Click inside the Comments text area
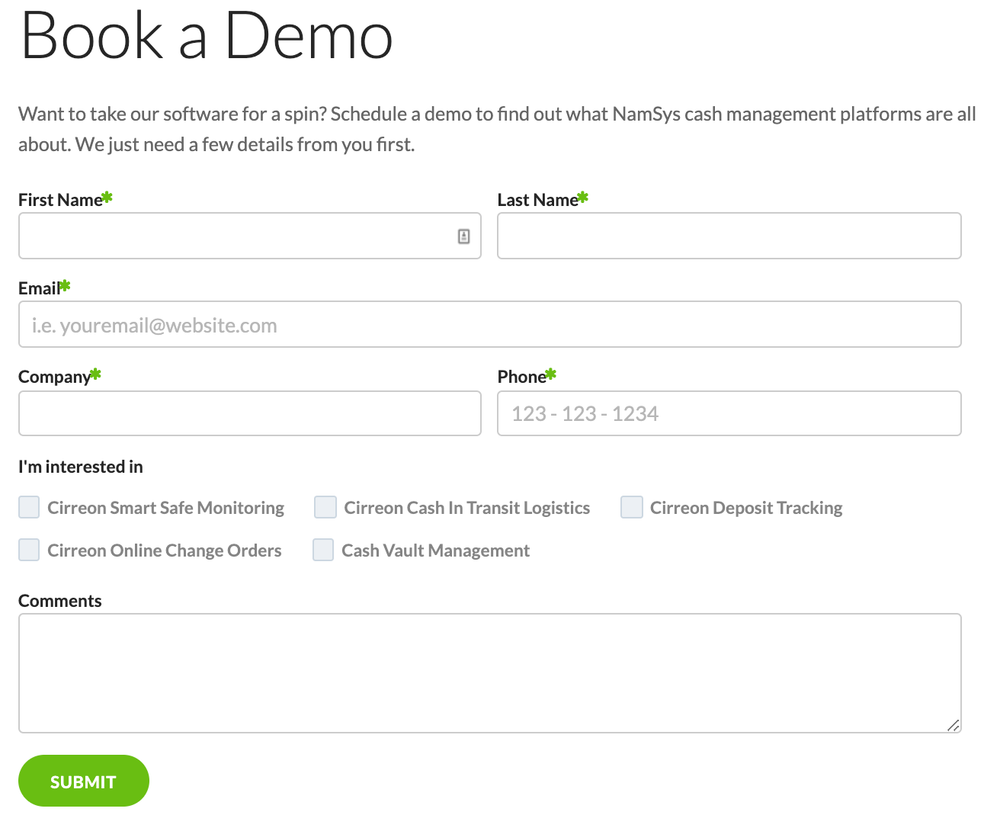This screenshot has height=819, width=1000. (490, 674)
